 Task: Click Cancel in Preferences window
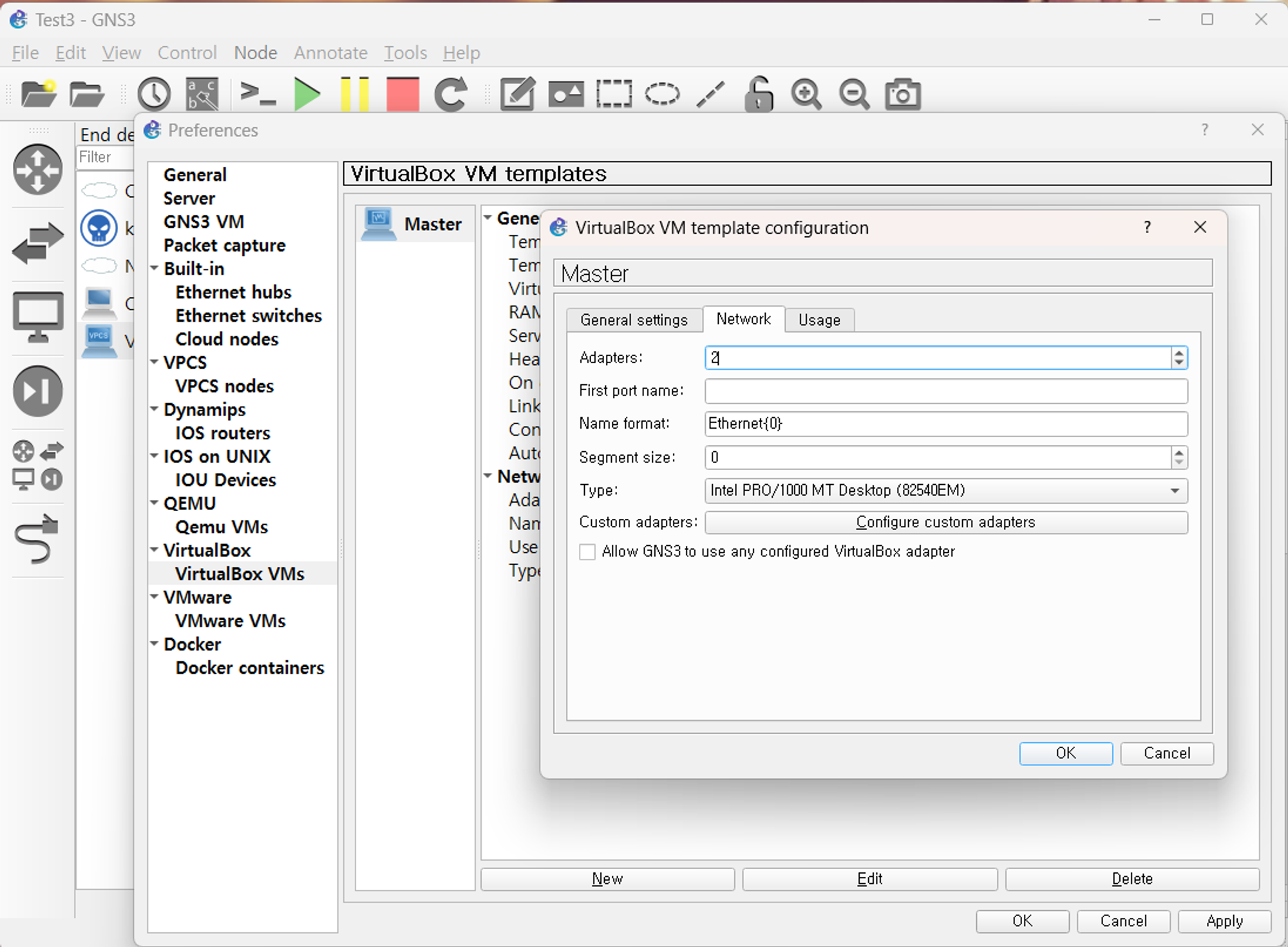(x=1123, y=921)
